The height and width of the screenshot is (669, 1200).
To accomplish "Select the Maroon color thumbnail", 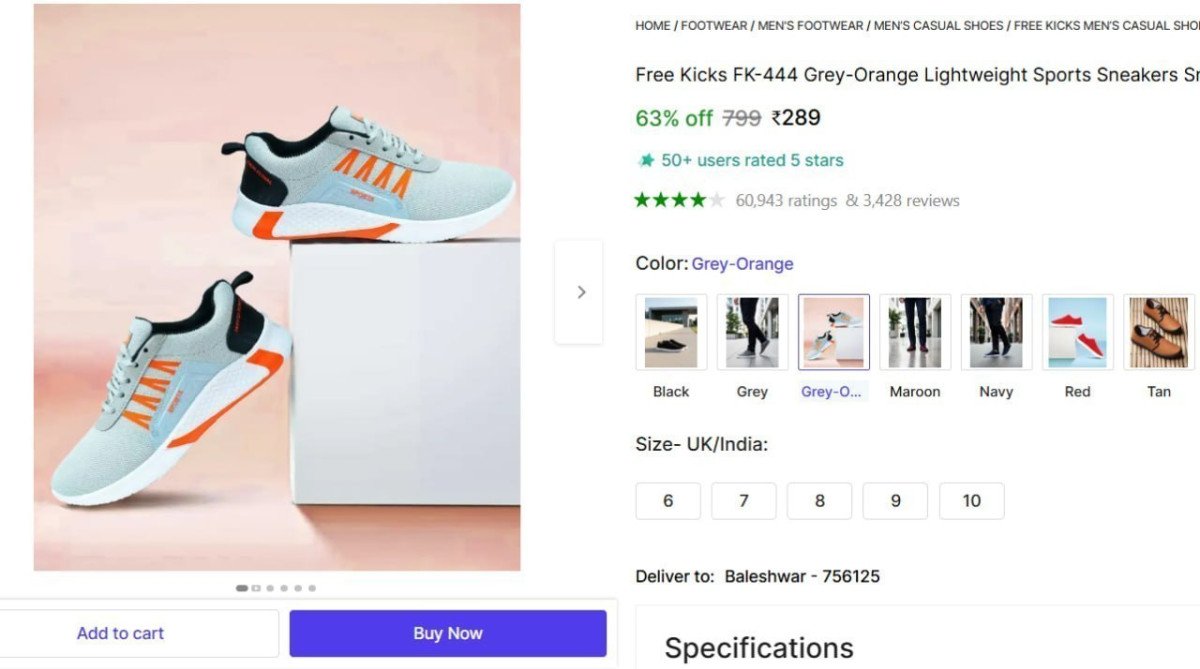I will (x=914, y=331).
